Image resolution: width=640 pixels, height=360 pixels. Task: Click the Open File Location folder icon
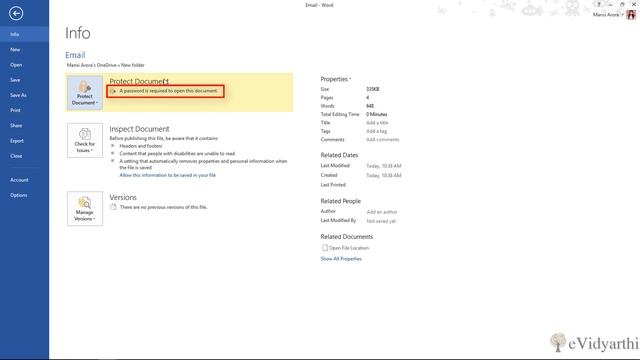325,248
